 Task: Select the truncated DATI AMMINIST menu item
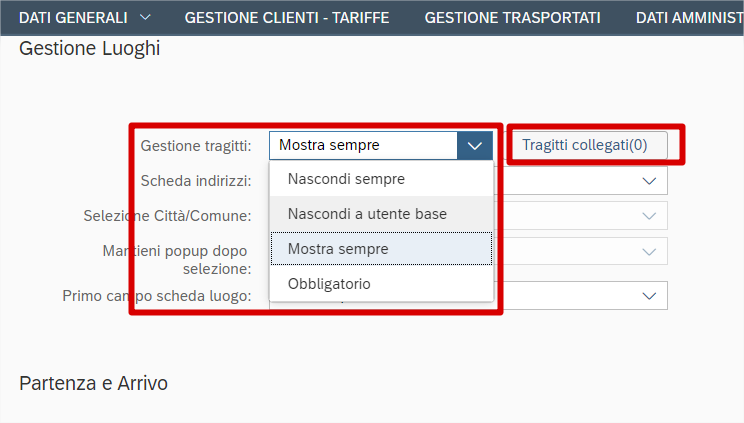[688, 17]
